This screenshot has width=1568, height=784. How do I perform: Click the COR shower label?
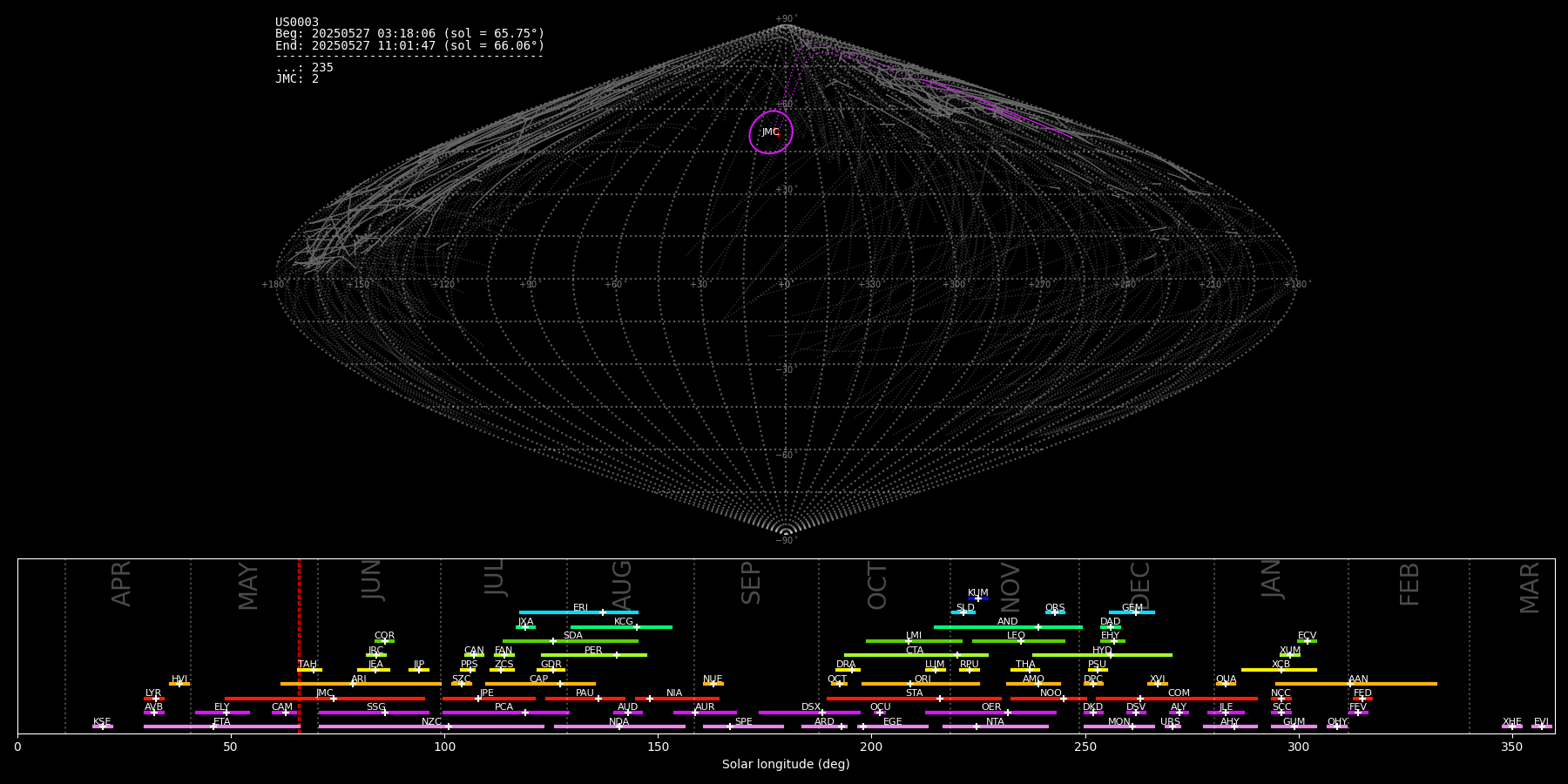click(384, 635)
